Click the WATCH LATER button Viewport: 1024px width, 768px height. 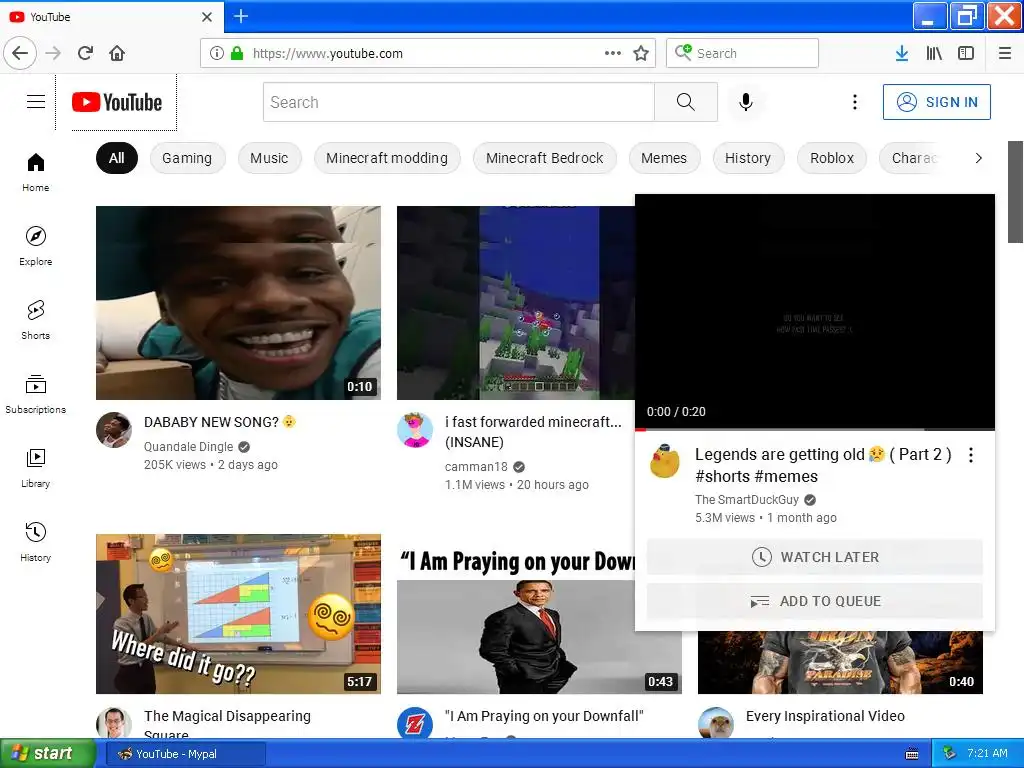tap(814, 557)
